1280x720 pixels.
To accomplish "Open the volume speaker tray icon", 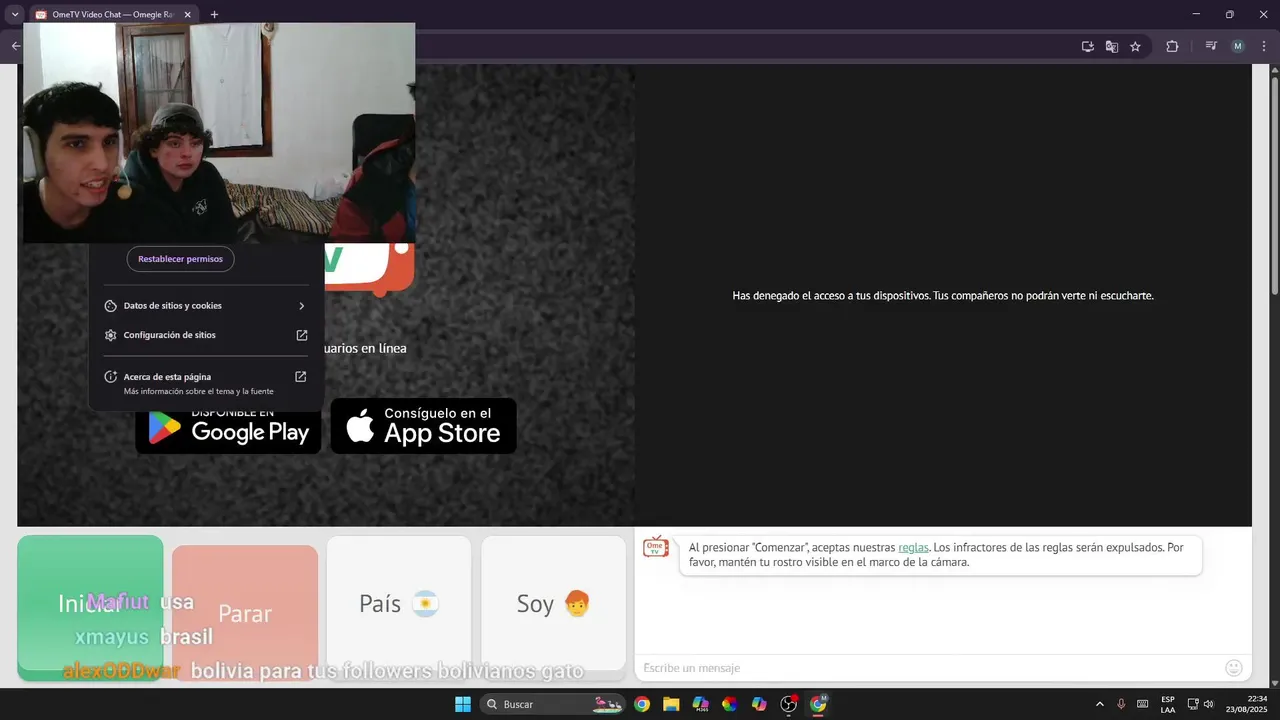I will tap(1209, 704).
